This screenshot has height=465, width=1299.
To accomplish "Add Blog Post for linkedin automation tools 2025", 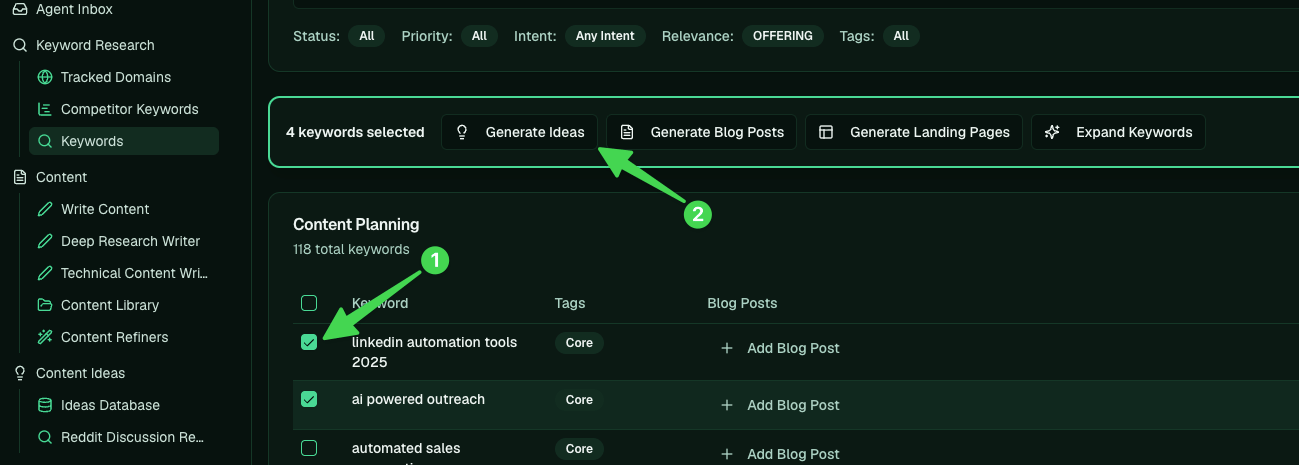I will pos(780,348).
